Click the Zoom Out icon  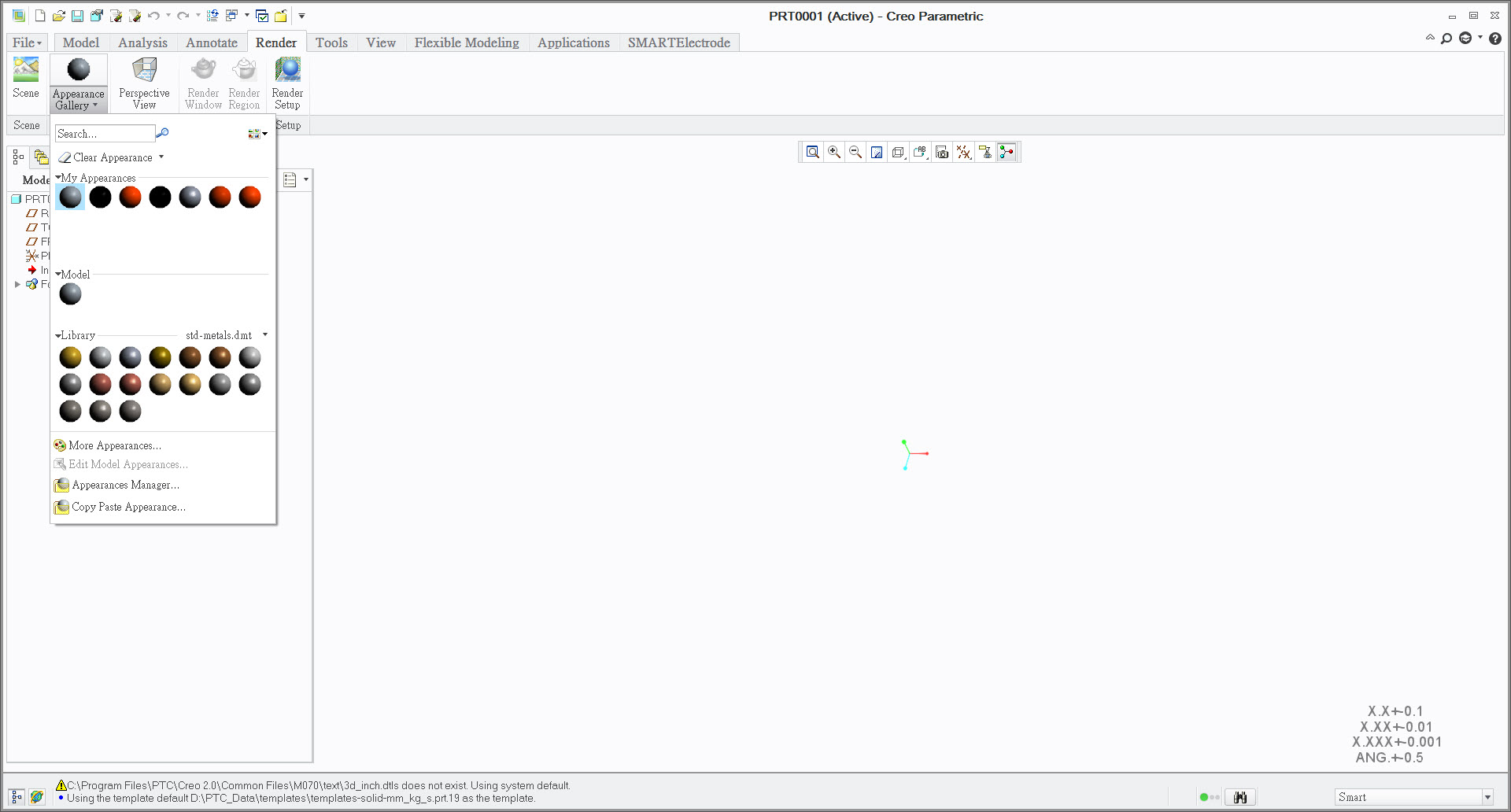[x=855, y=153]
